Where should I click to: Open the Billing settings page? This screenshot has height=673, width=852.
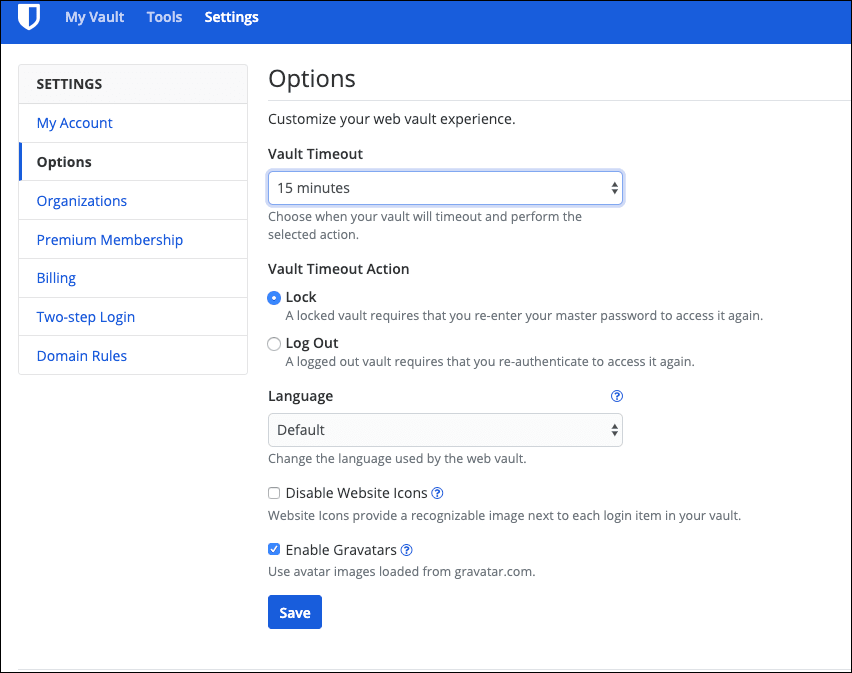pyautogui.click(x=56, y=278)
